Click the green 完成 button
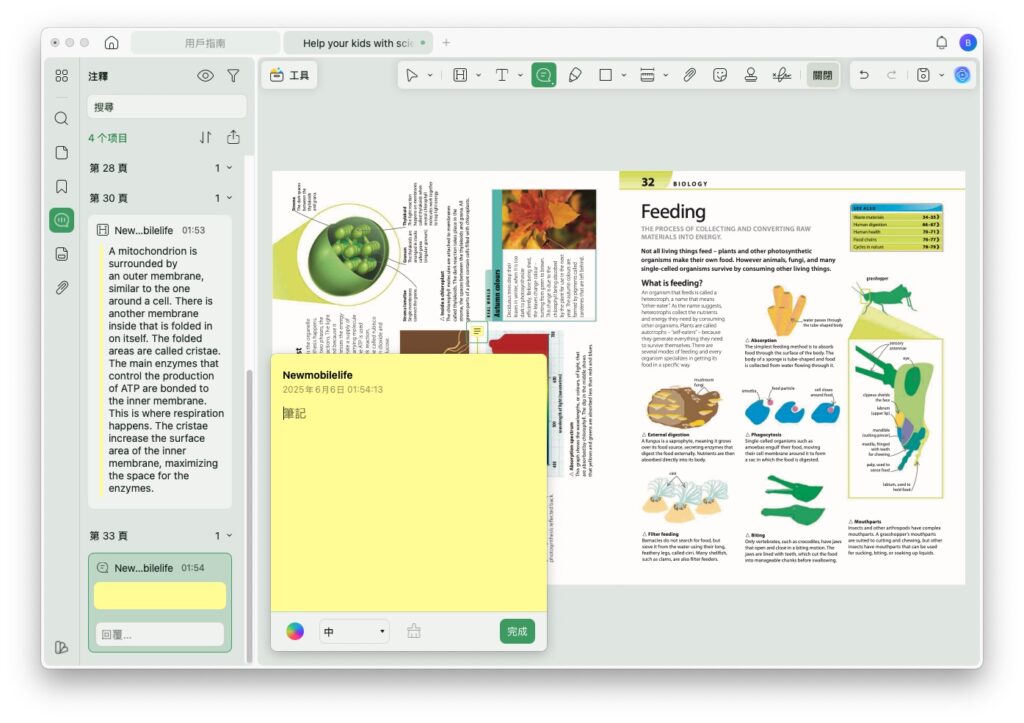Screen dimensions: 1024x723 (x=517, y=632)
